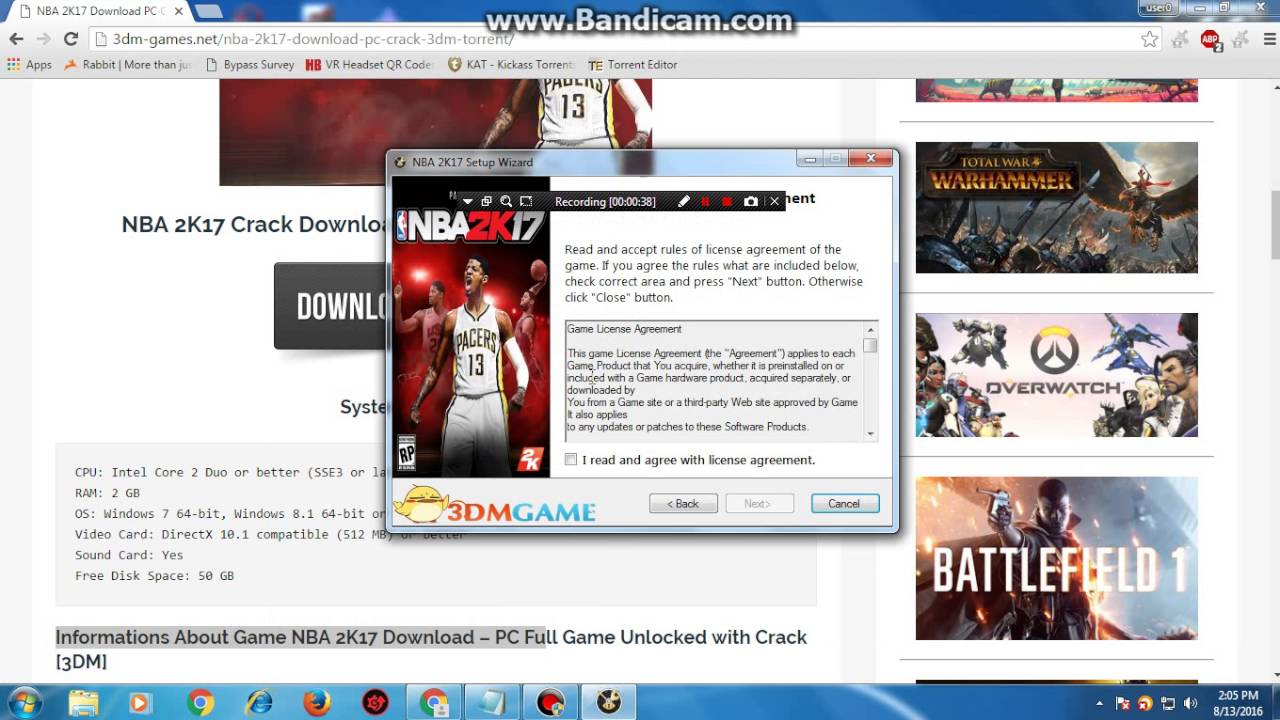Go back in Chrome
This screenshot has width=1280, height=720.
(16, 39)
